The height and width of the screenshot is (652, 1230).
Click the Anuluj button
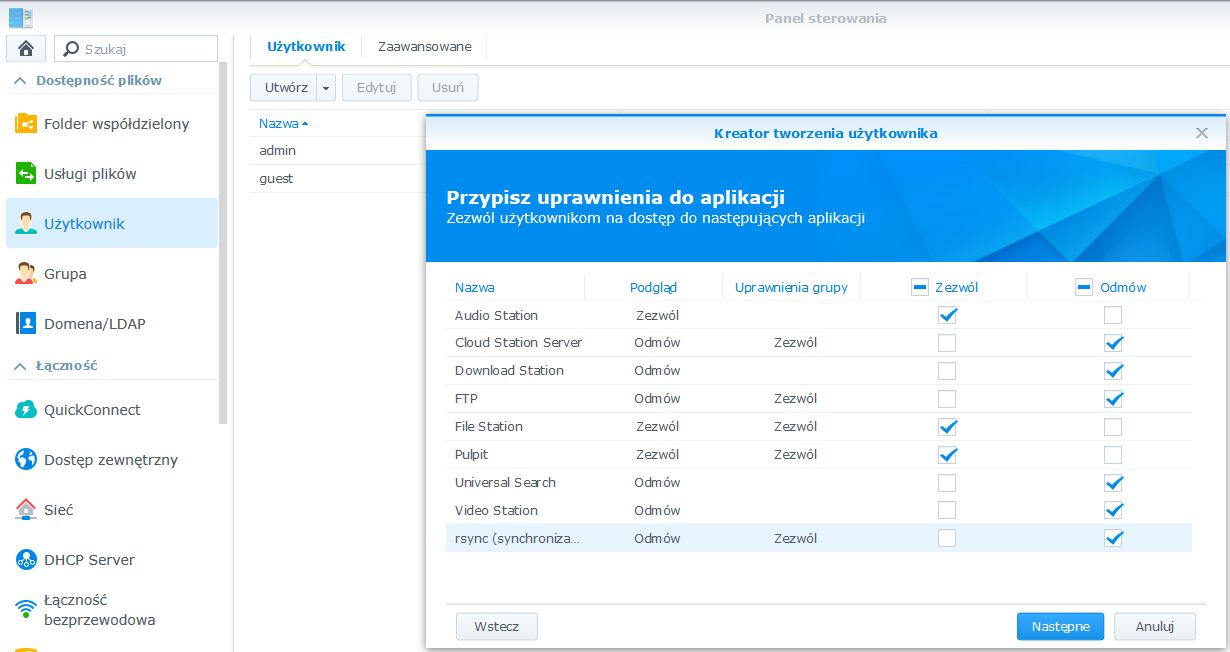(1155, 626)
